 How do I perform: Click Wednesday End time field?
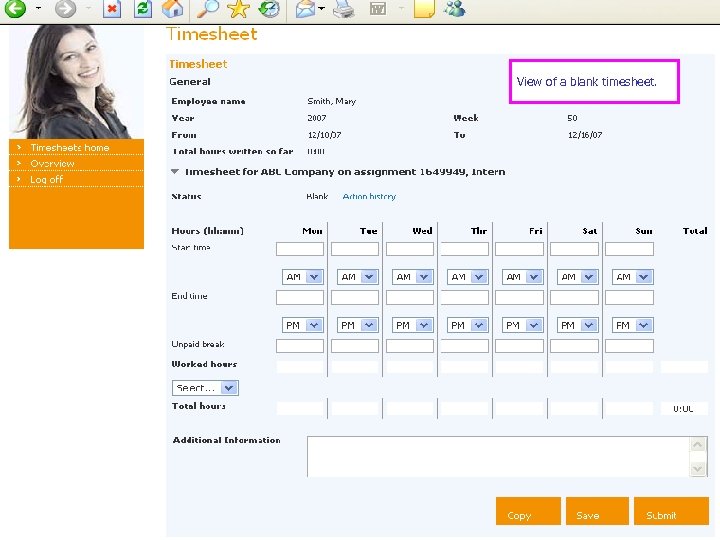pyautogui.click(x=410, y=297)
